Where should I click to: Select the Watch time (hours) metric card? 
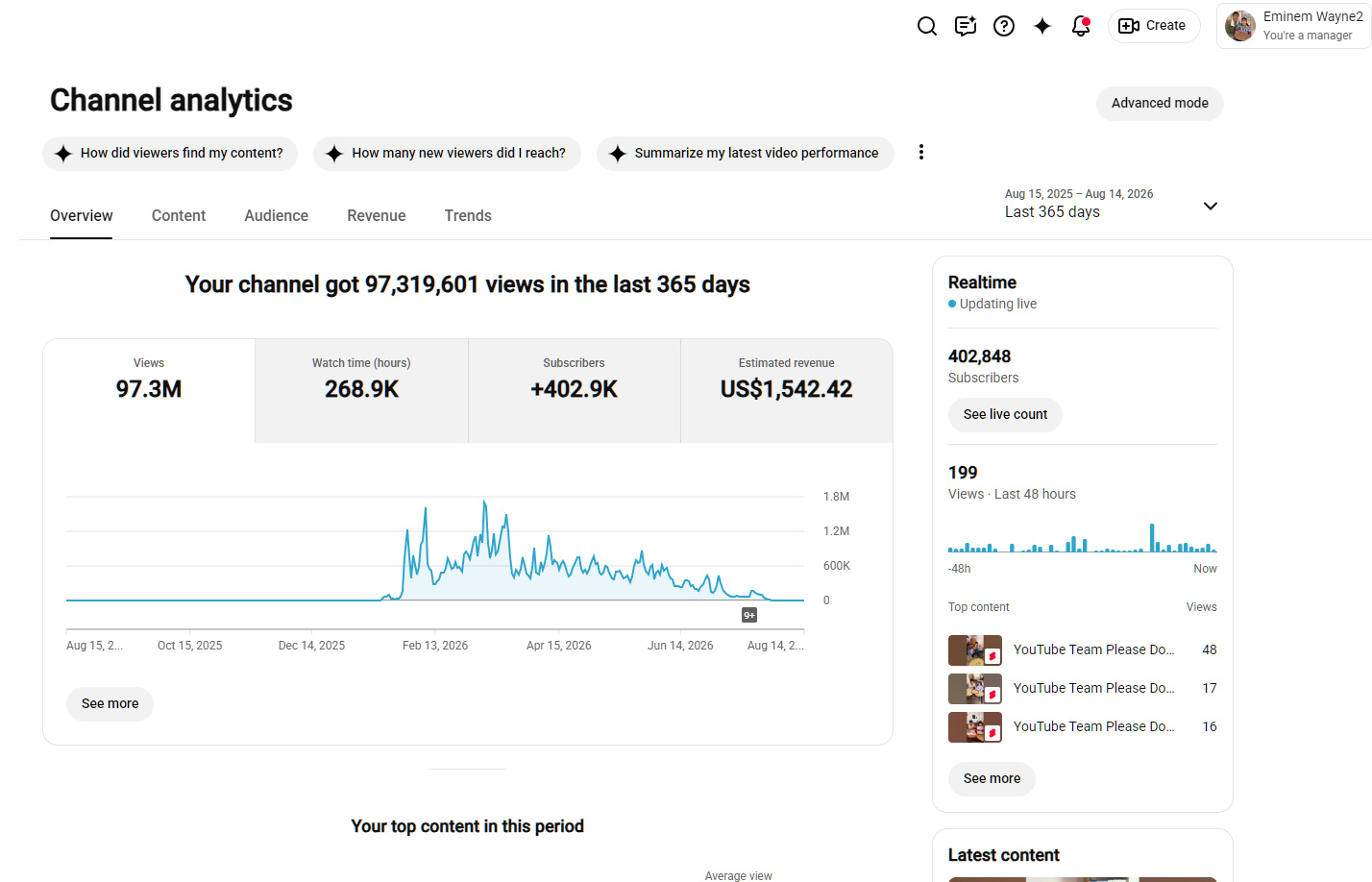coord(361,391)
